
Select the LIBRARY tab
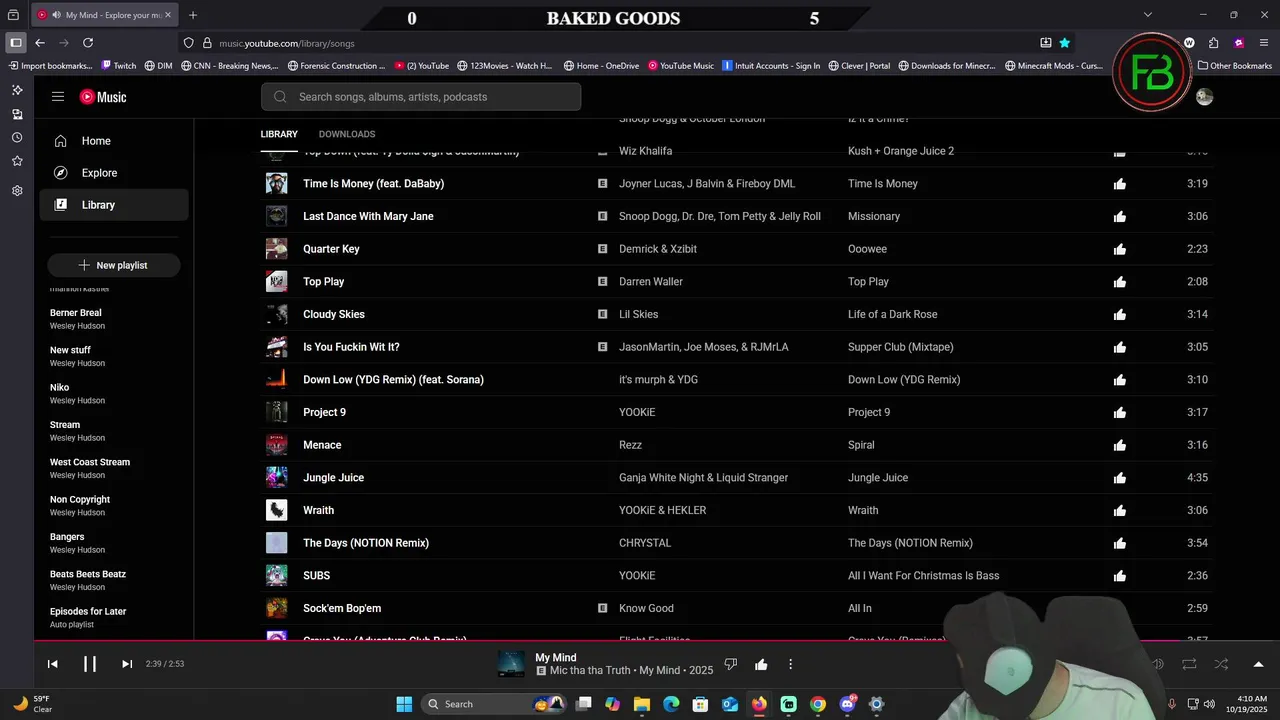279,134
